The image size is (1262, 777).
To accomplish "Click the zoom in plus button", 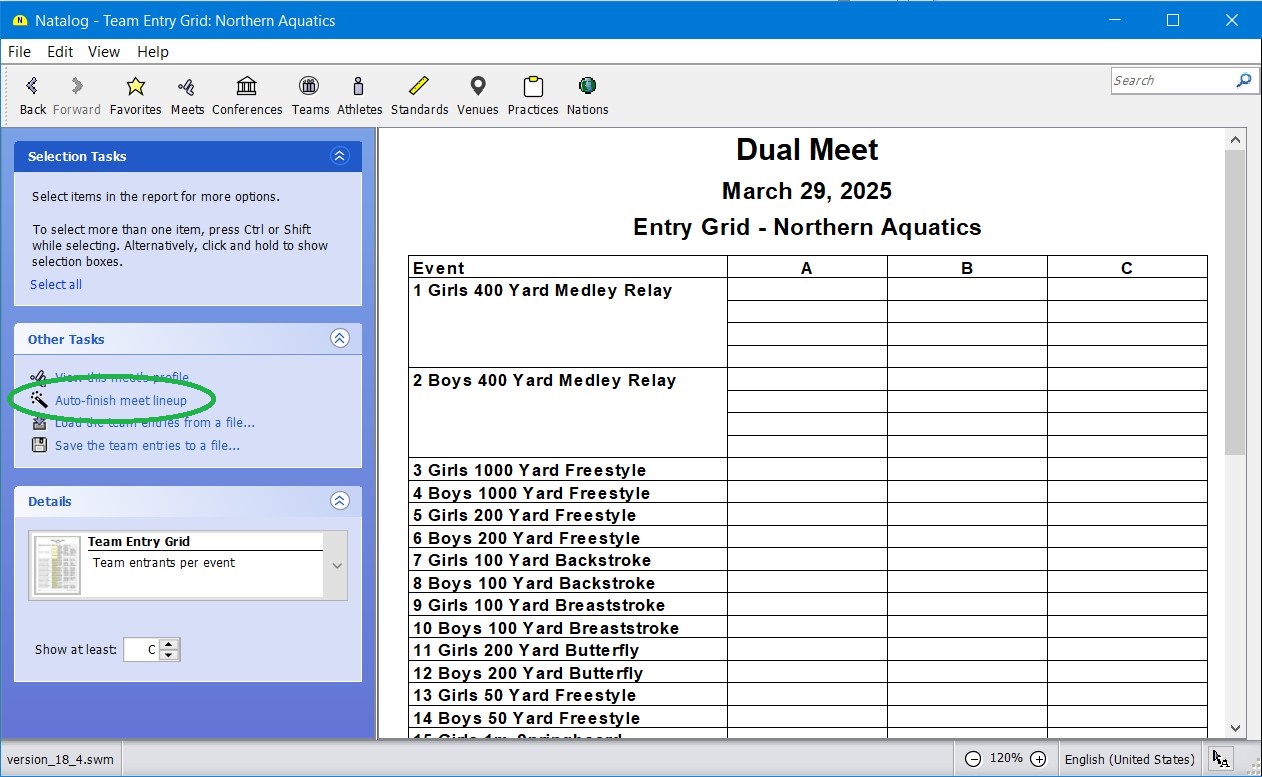I will 1038,759.
